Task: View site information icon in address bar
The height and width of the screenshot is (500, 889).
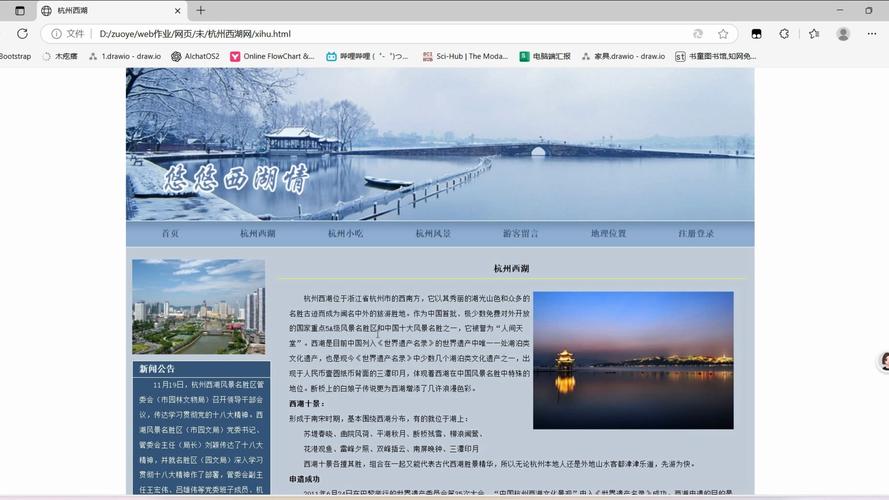Action: point(56,34)
